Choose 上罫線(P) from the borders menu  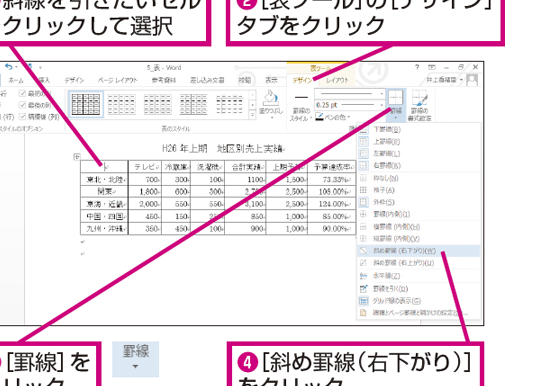pos(419,141)
